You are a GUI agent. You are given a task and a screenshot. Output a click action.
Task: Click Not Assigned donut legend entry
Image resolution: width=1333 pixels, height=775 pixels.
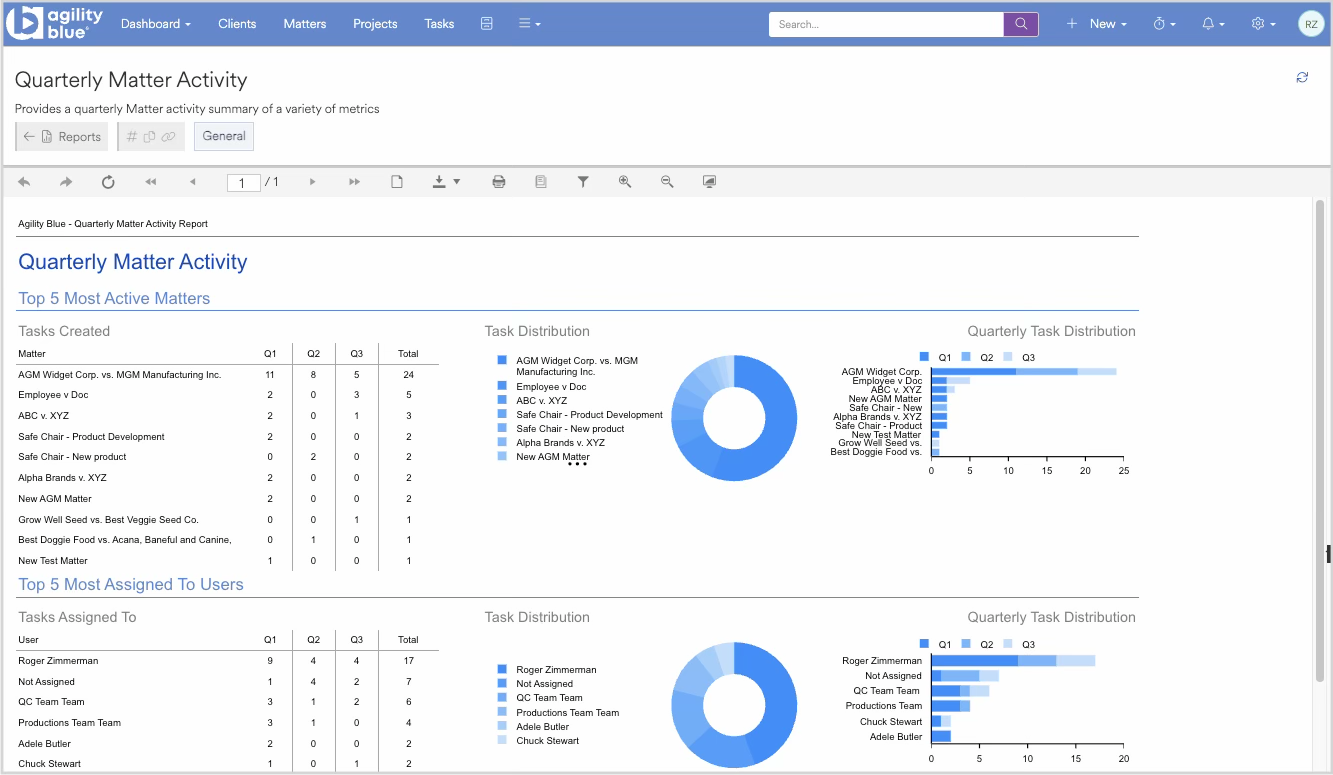(x=535, y=684)
